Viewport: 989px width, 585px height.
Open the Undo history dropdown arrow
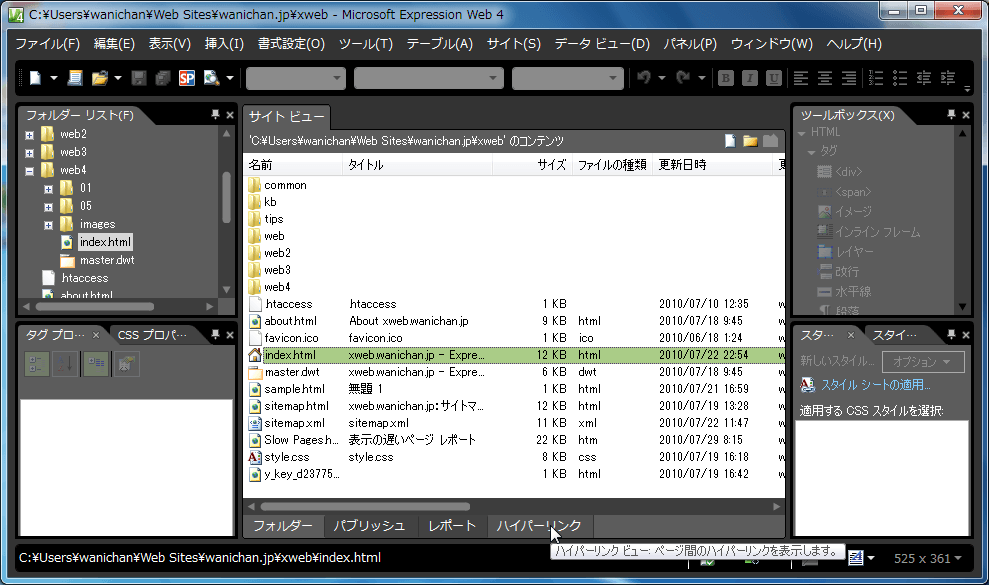662,78
